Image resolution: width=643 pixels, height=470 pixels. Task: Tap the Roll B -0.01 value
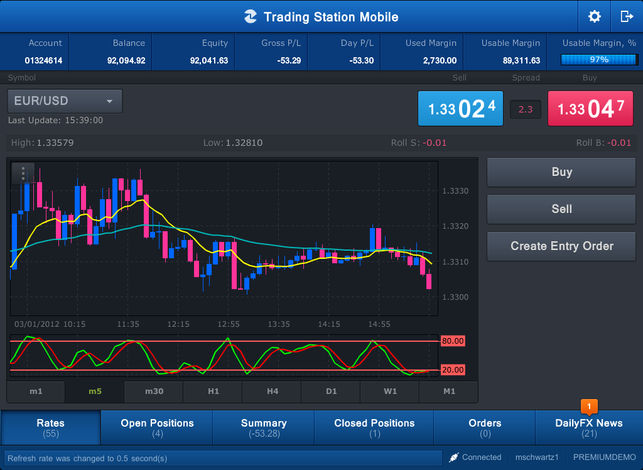(619, 143)
